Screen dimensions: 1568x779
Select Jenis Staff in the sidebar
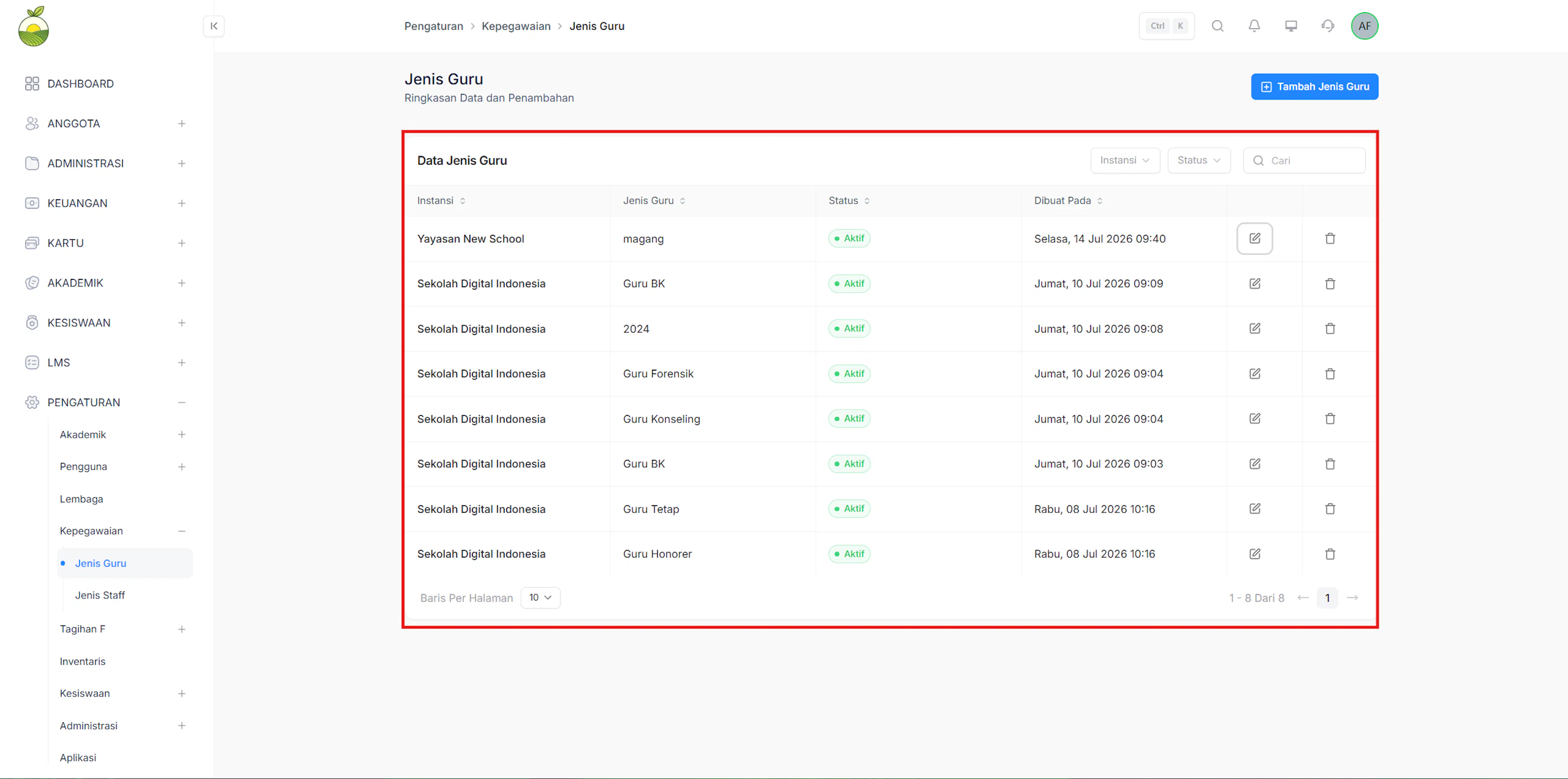100,596
